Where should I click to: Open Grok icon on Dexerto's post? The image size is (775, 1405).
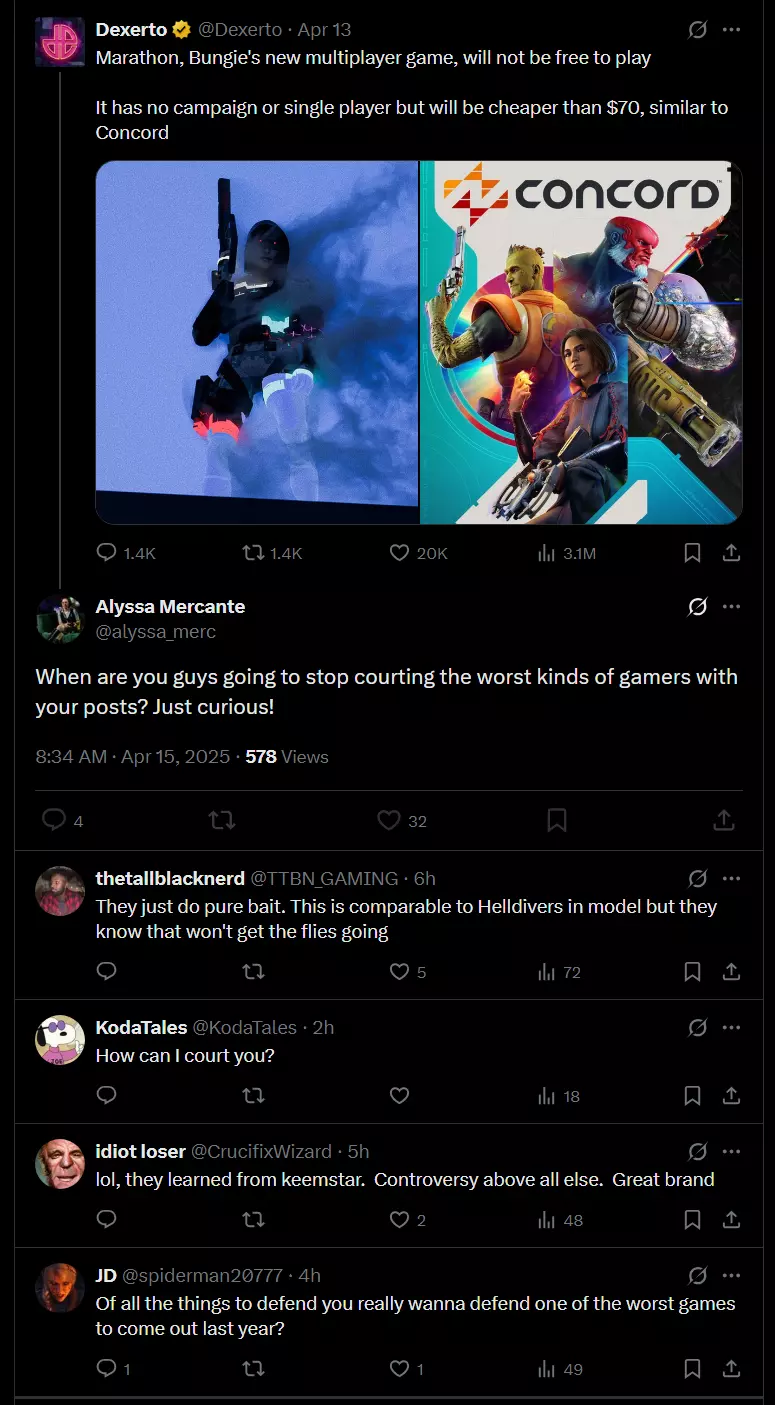(x=698, y=30)
